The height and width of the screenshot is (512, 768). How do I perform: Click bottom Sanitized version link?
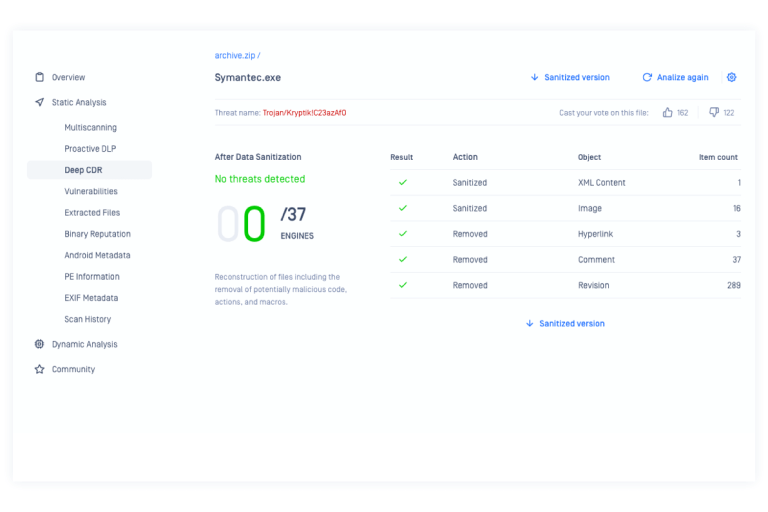click(x=572, y=323)
